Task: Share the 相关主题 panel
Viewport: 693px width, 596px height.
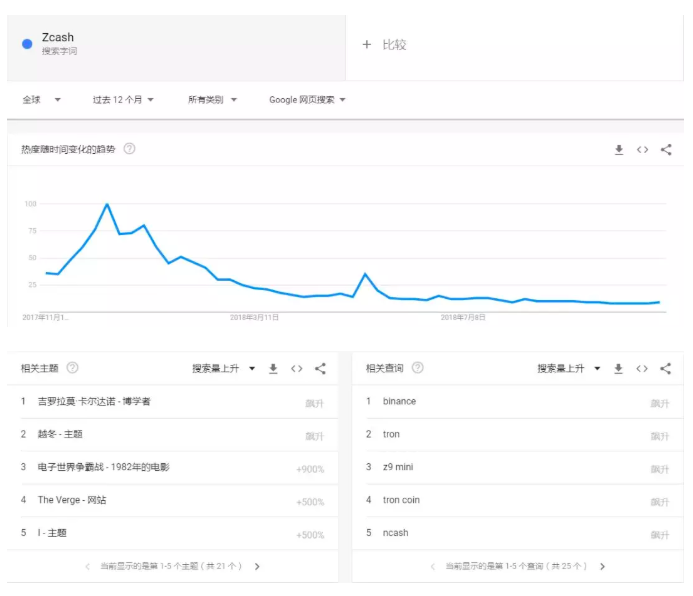Action: click(x=320, y=368)
